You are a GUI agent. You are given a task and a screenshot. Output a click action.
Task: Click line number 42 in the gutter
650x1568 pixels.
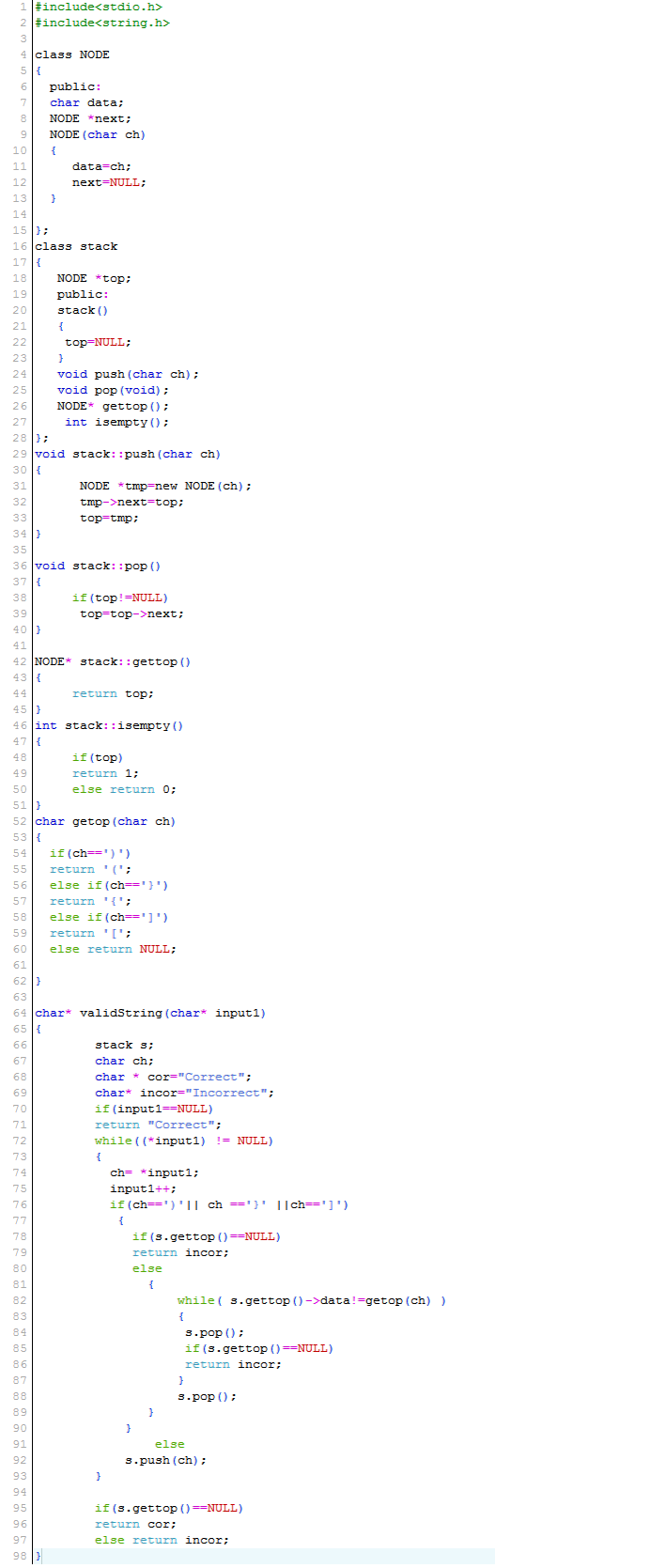(x=20, y=661)
